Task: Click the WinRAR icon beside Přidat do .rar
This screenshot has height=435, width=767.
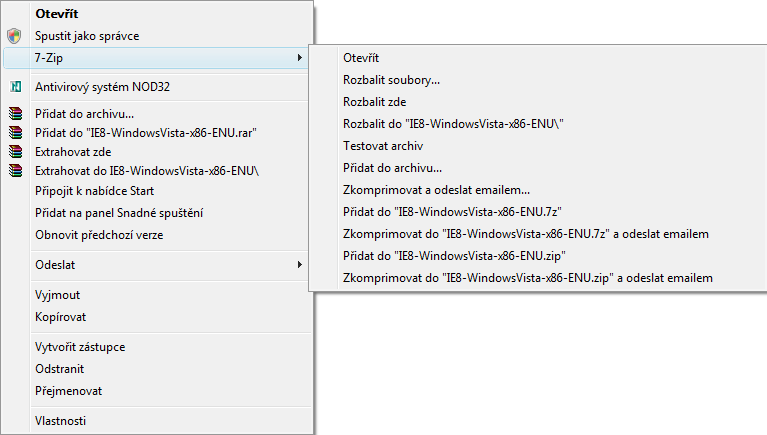Action: pyautogui.click(x=16, y=133)
